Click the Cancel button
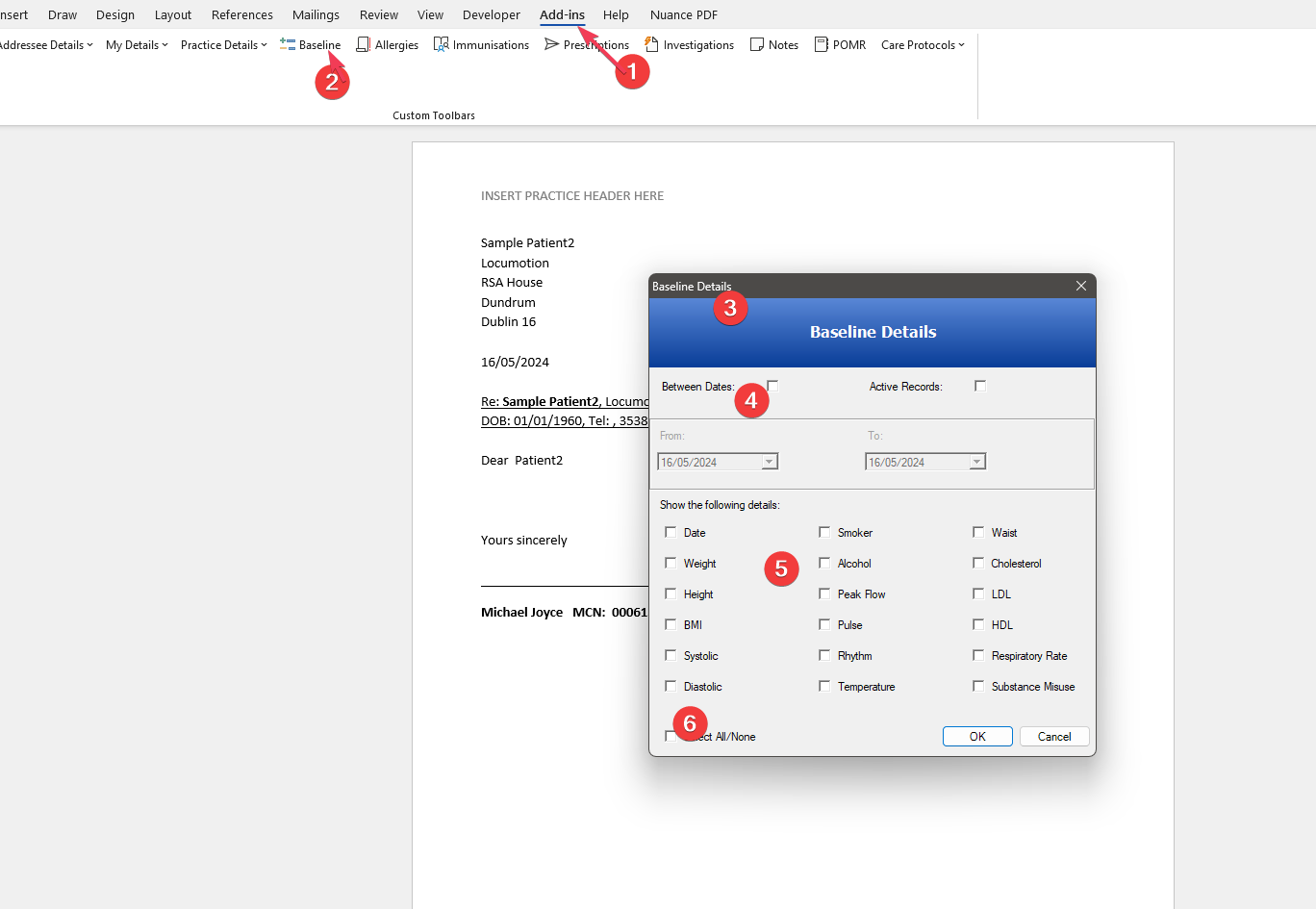 (1053, 736)
